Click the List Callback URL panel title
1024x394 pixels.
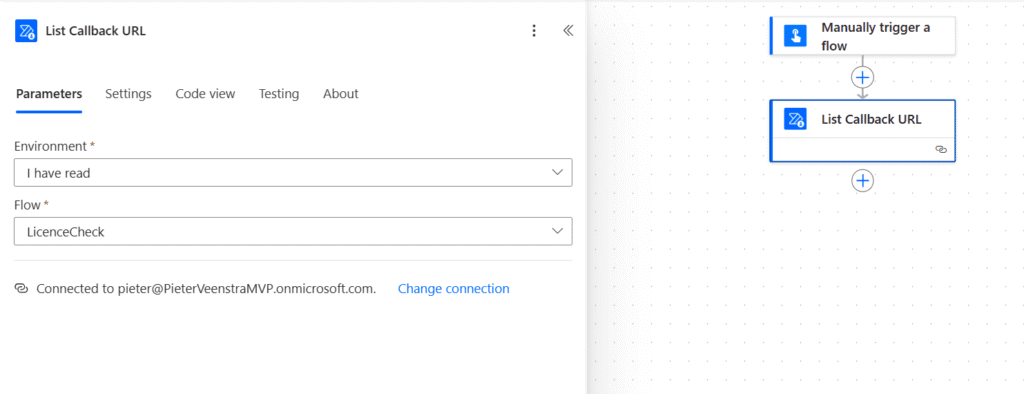pos(96,31)
